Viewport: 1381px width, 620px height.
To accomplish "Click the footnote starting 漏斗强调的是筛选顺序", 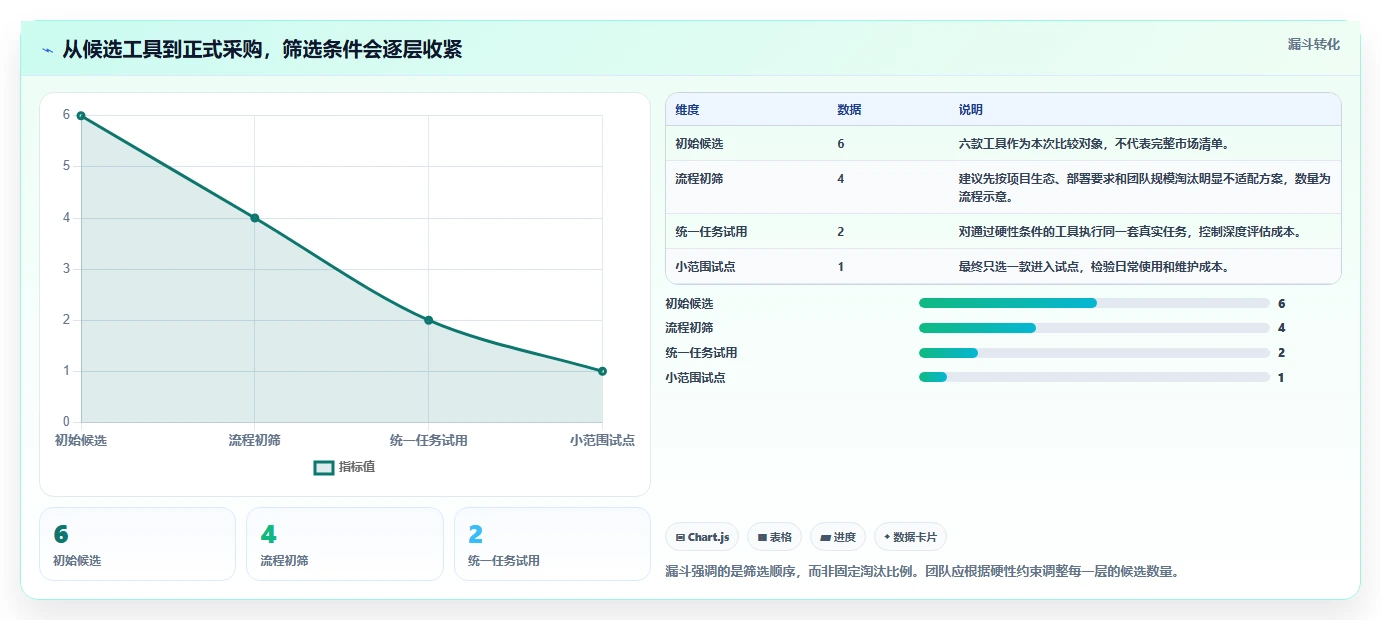I will pos(923,572).
